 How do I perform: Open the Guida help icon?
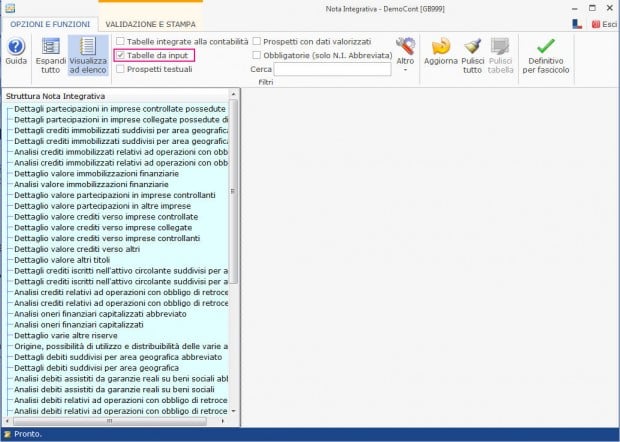coord(16,47)
